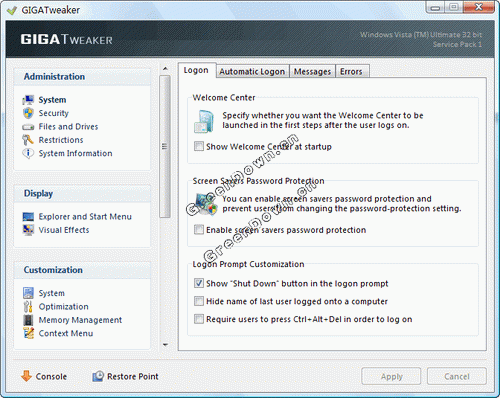Click the Apply button
The width and height of the screenshot is (500, 398).
click(391, 376)
